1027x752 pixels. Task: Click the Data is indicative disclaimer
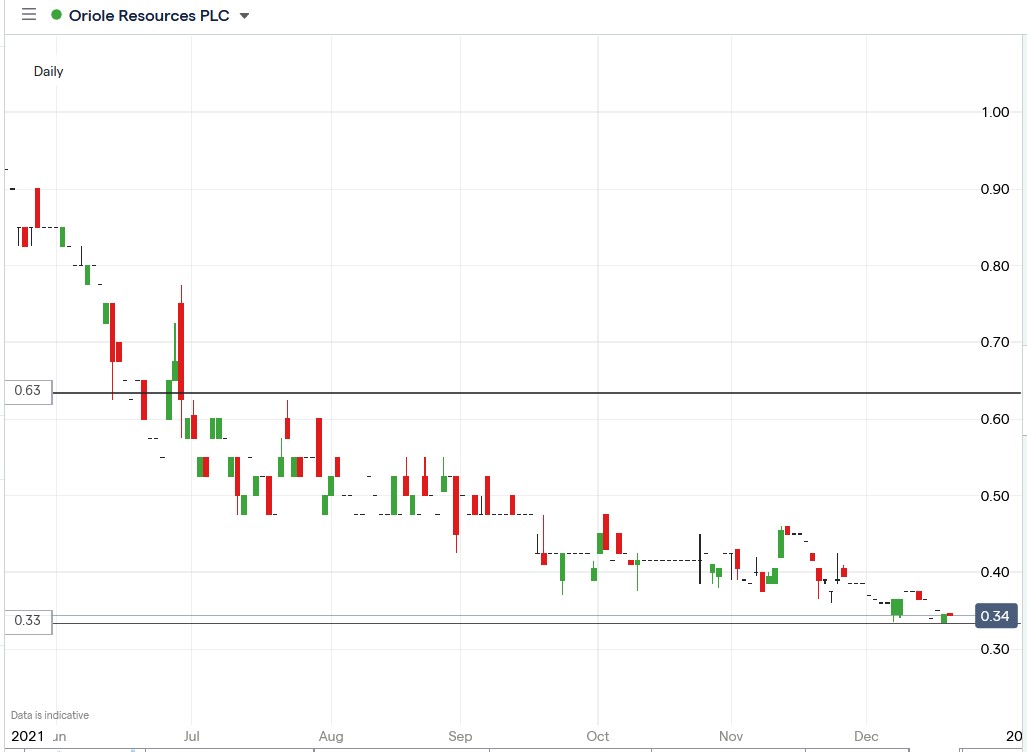[48, 714]
